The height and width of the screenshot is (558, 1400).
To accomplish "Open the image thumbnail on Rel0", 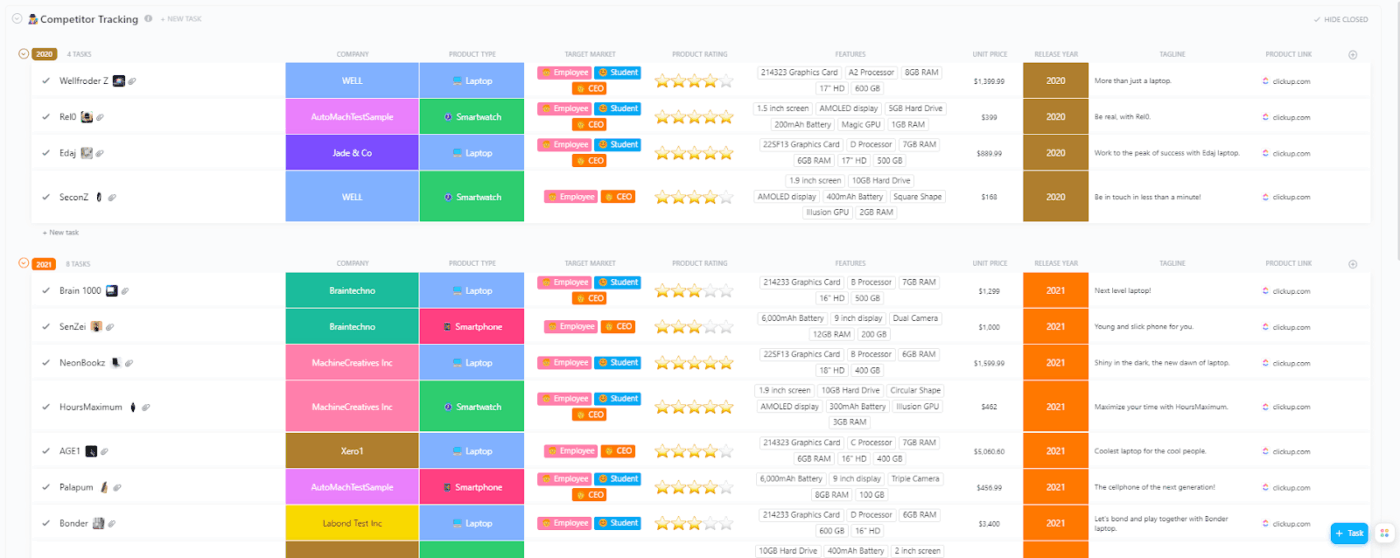I will 87,117.
